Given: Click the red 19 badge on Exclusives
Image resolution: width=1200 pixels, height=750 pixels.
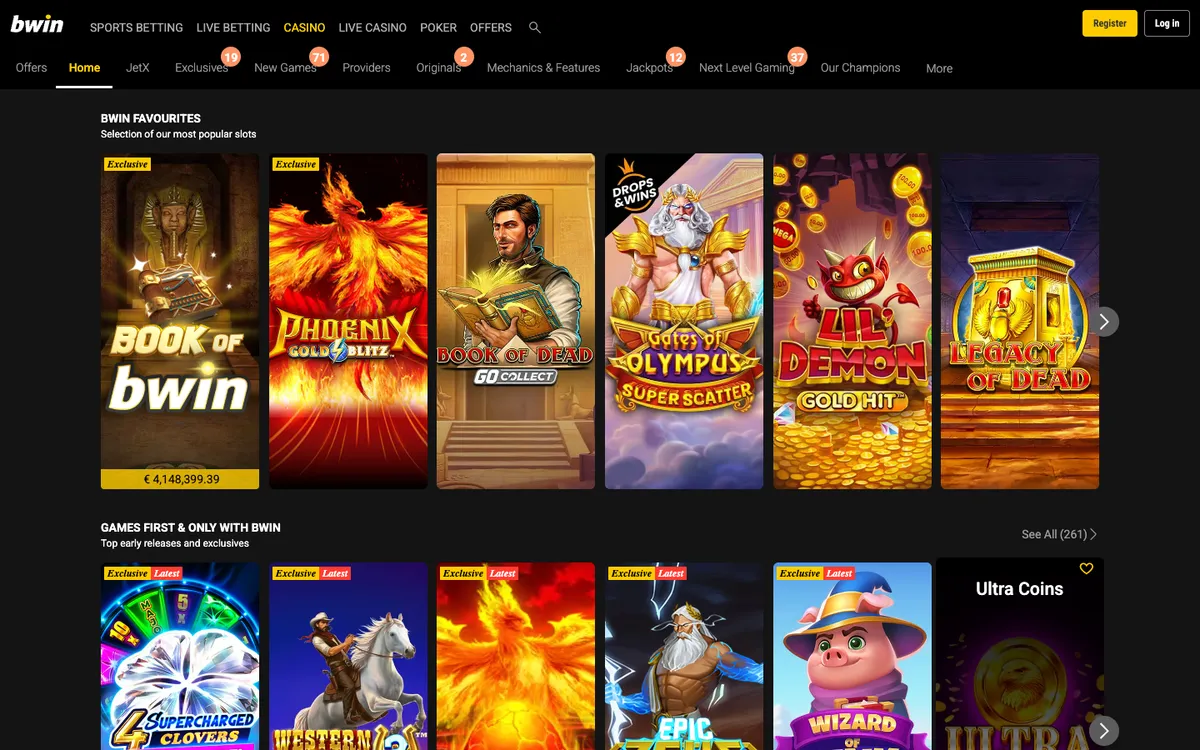Looking at the screenshot, I should (x=231, y=58).
